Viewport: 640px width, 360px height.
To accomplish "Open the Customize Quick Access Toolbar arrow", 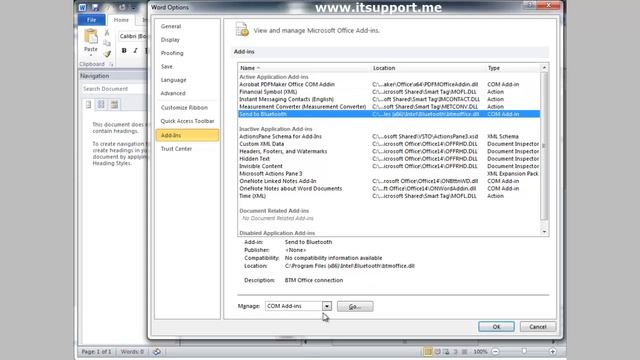I will point(133,8).
